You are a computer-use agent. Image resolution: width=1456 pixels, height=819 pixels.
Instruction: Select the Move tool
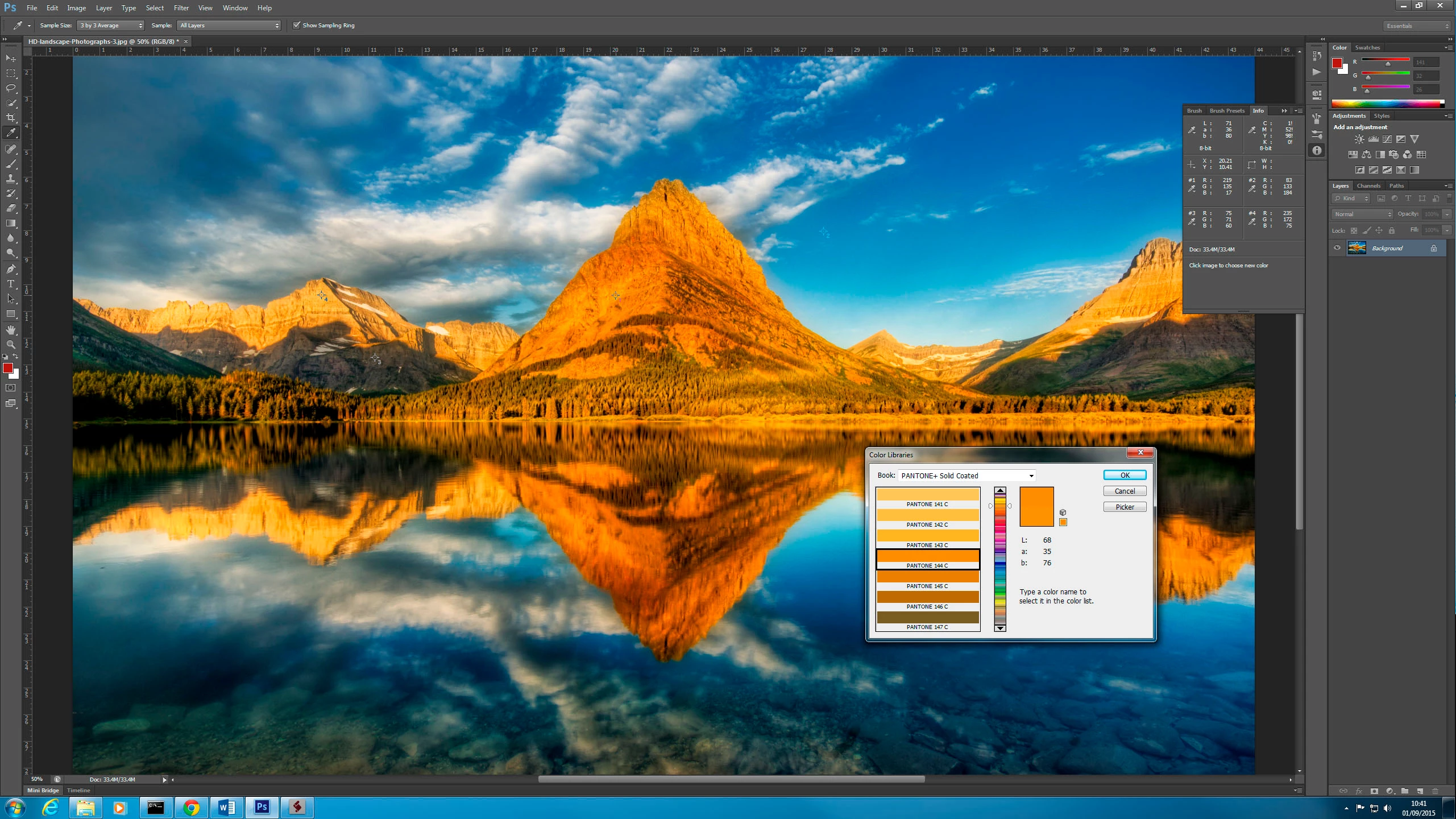click(x=11, y=59)
